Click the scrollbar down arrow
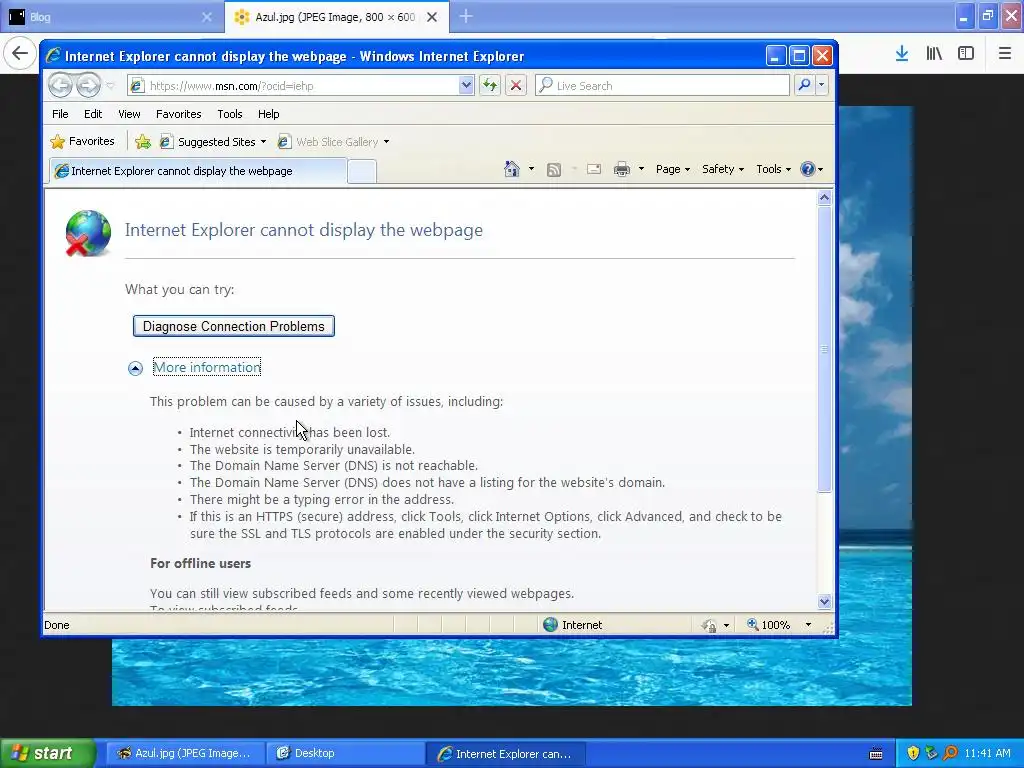The height and width of the screenshot is (768, 1024). (x=824, y=601)
